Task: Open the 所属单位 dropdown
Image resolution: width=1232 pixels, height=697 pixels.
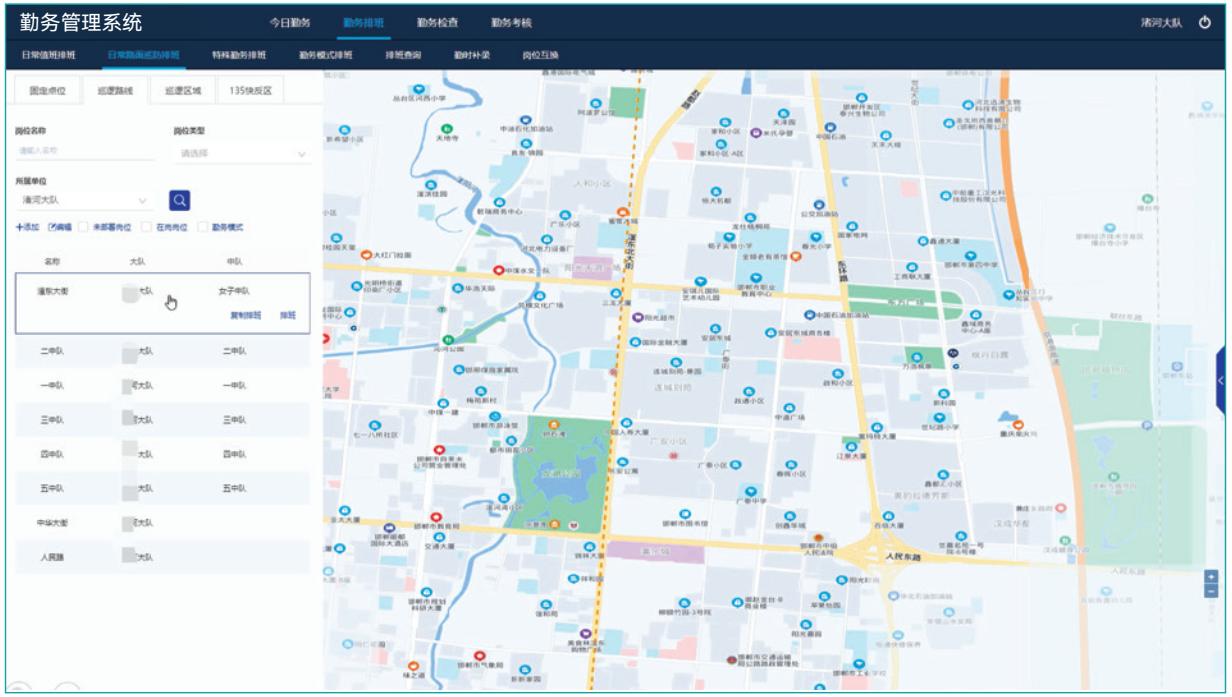Action: coord(83,200)
